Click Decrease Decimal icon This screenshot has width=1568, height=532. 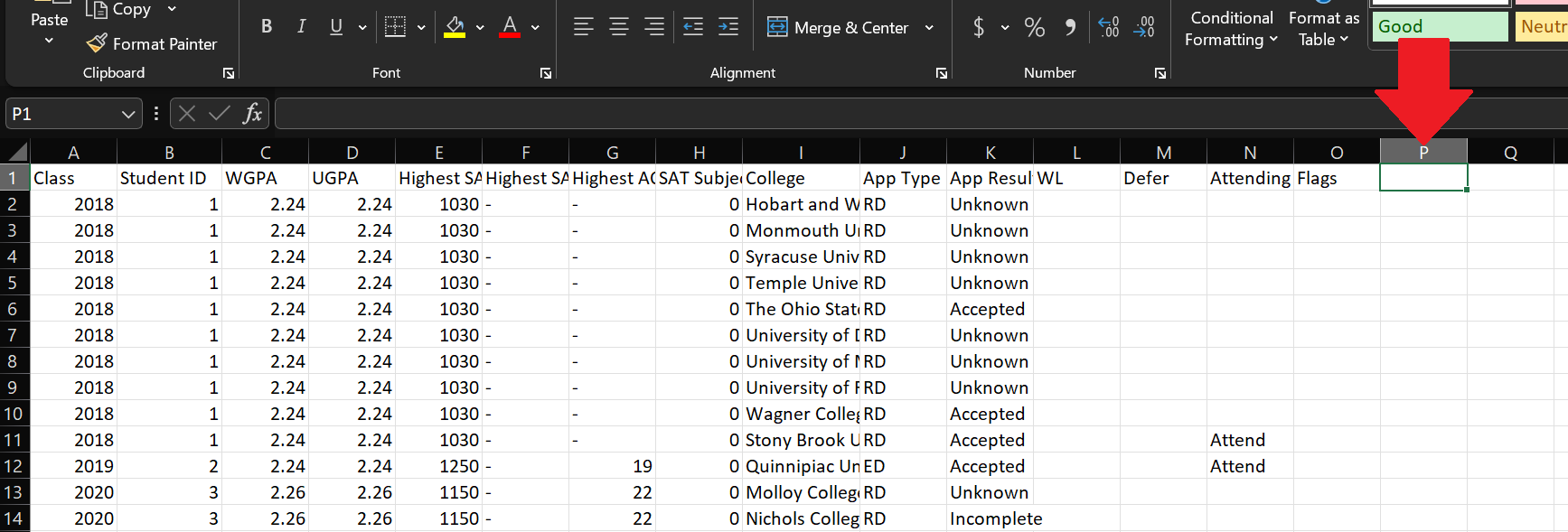1144,27
